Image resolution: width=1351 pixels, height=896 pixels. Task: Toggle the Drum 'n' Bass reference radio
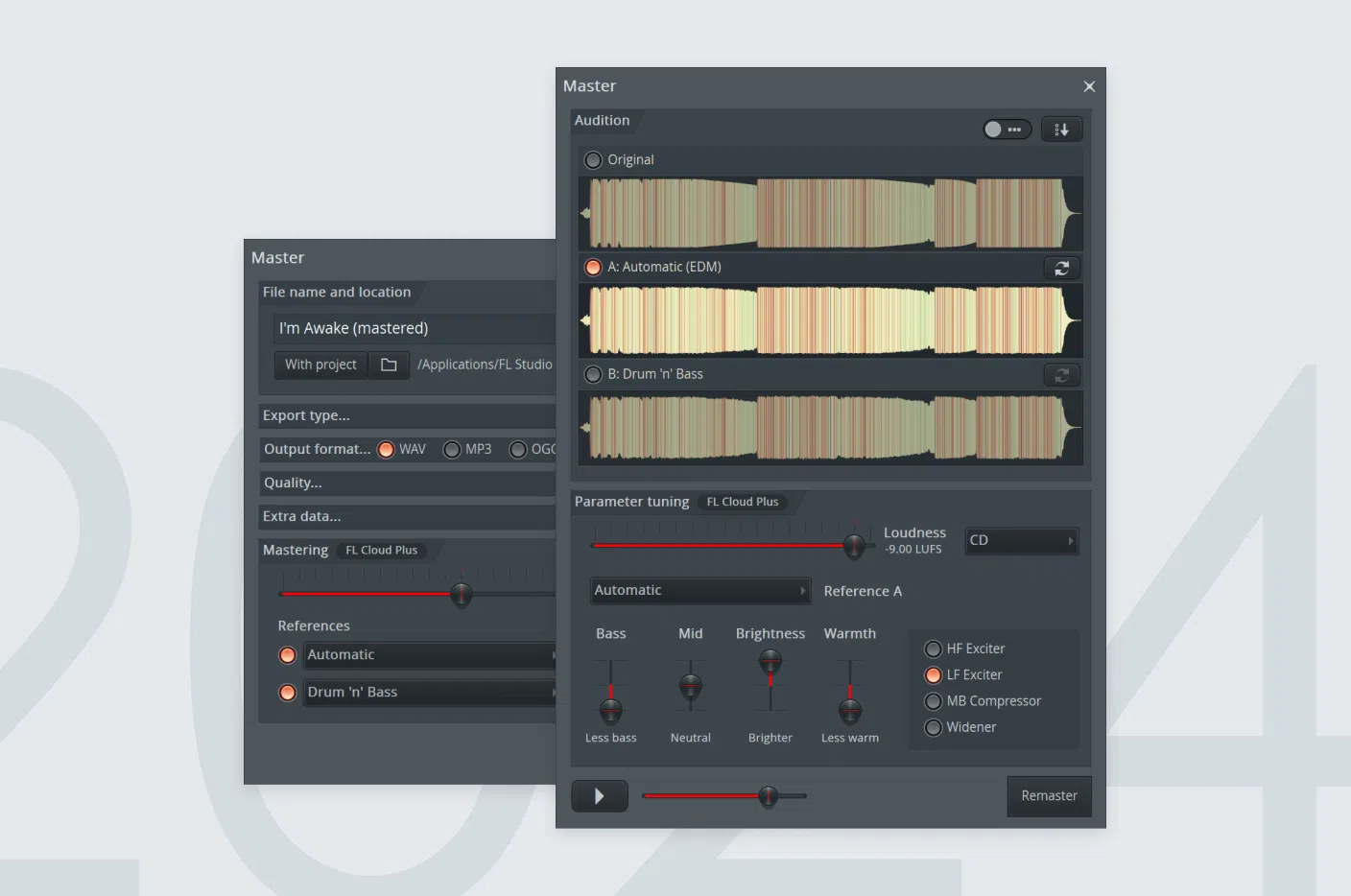coord(287,693)
